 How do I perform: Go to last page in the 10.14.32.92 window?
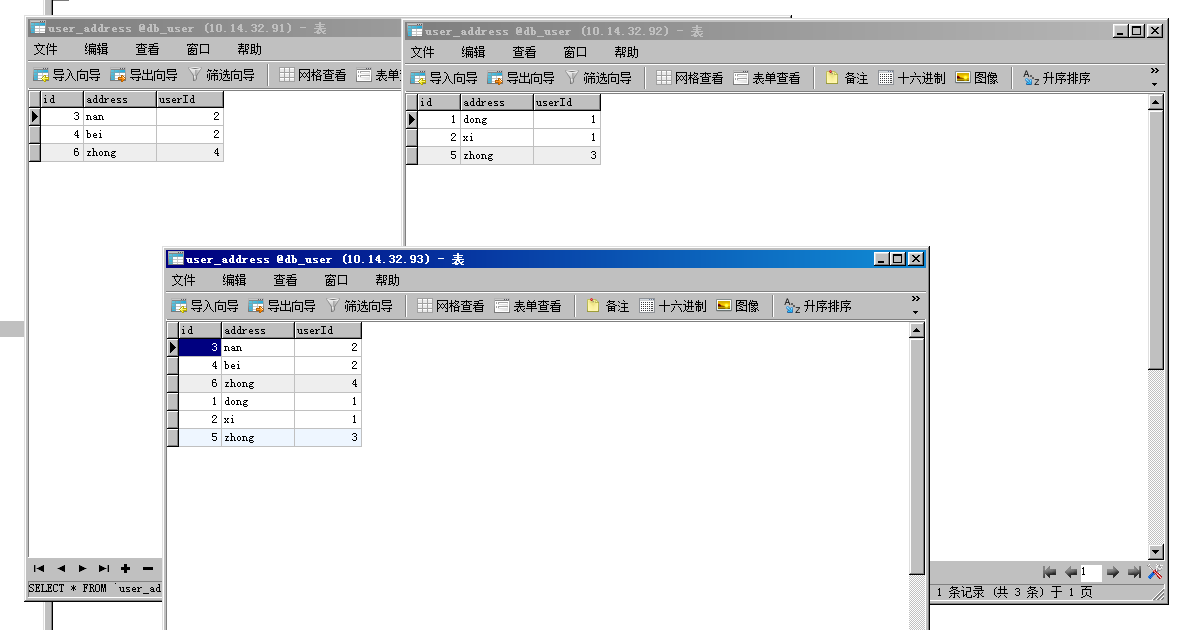click(x=1134, y=572)
